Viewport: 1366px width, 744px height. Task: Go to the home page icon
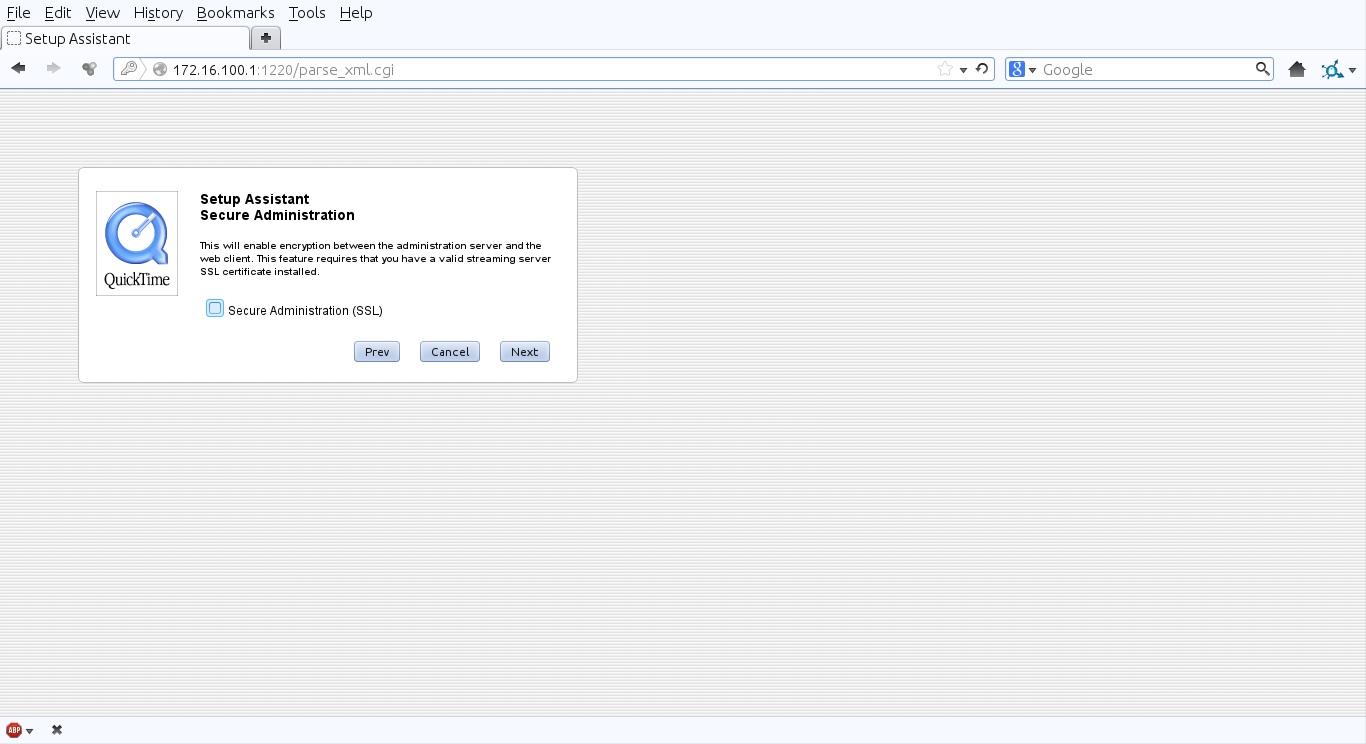(x=1297, y=69)
